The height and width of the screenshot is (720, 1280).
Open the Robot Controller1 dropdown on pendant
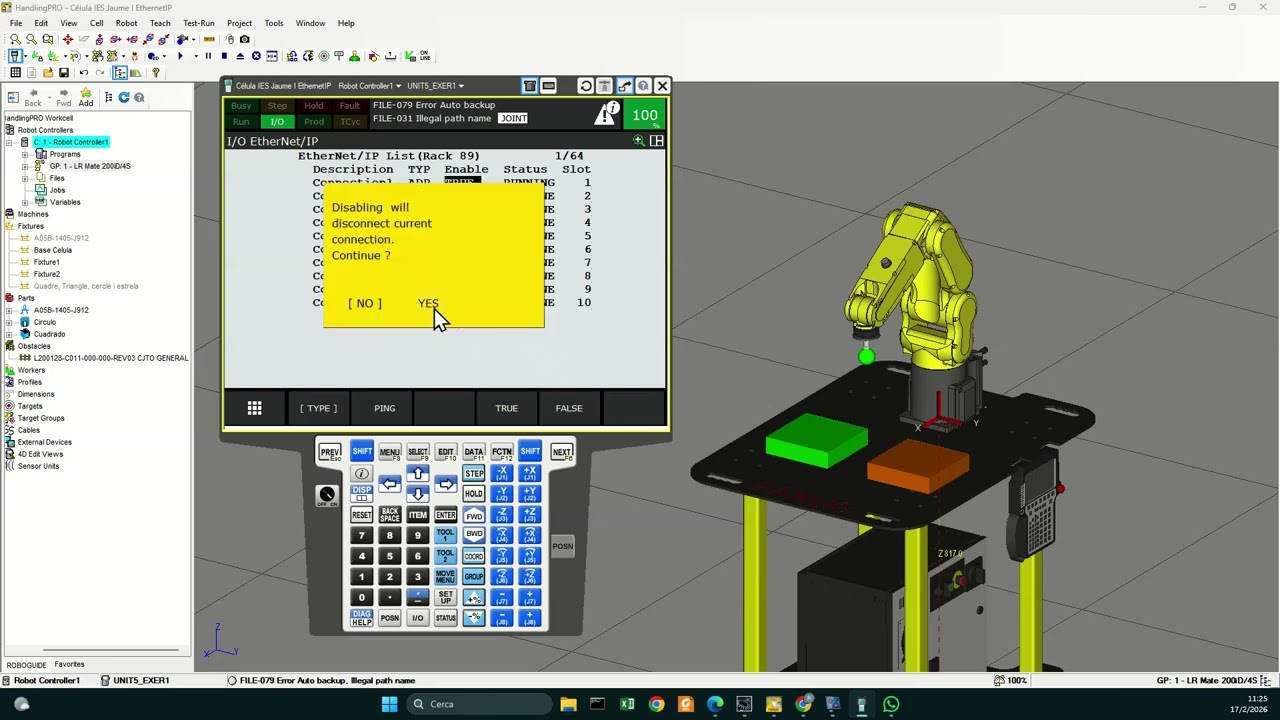369,86
